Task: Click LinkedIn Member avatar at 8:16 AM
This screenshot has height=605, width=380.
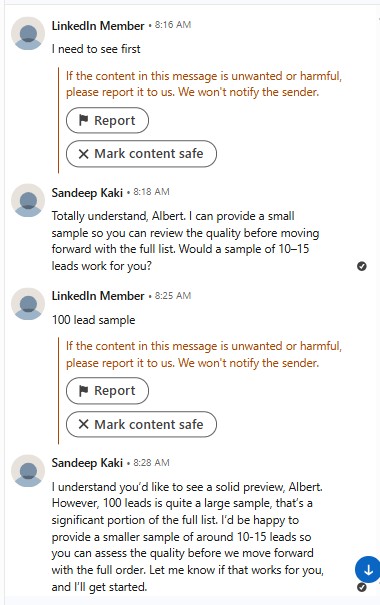Action: pyautogui.click(x=28, y=34)
